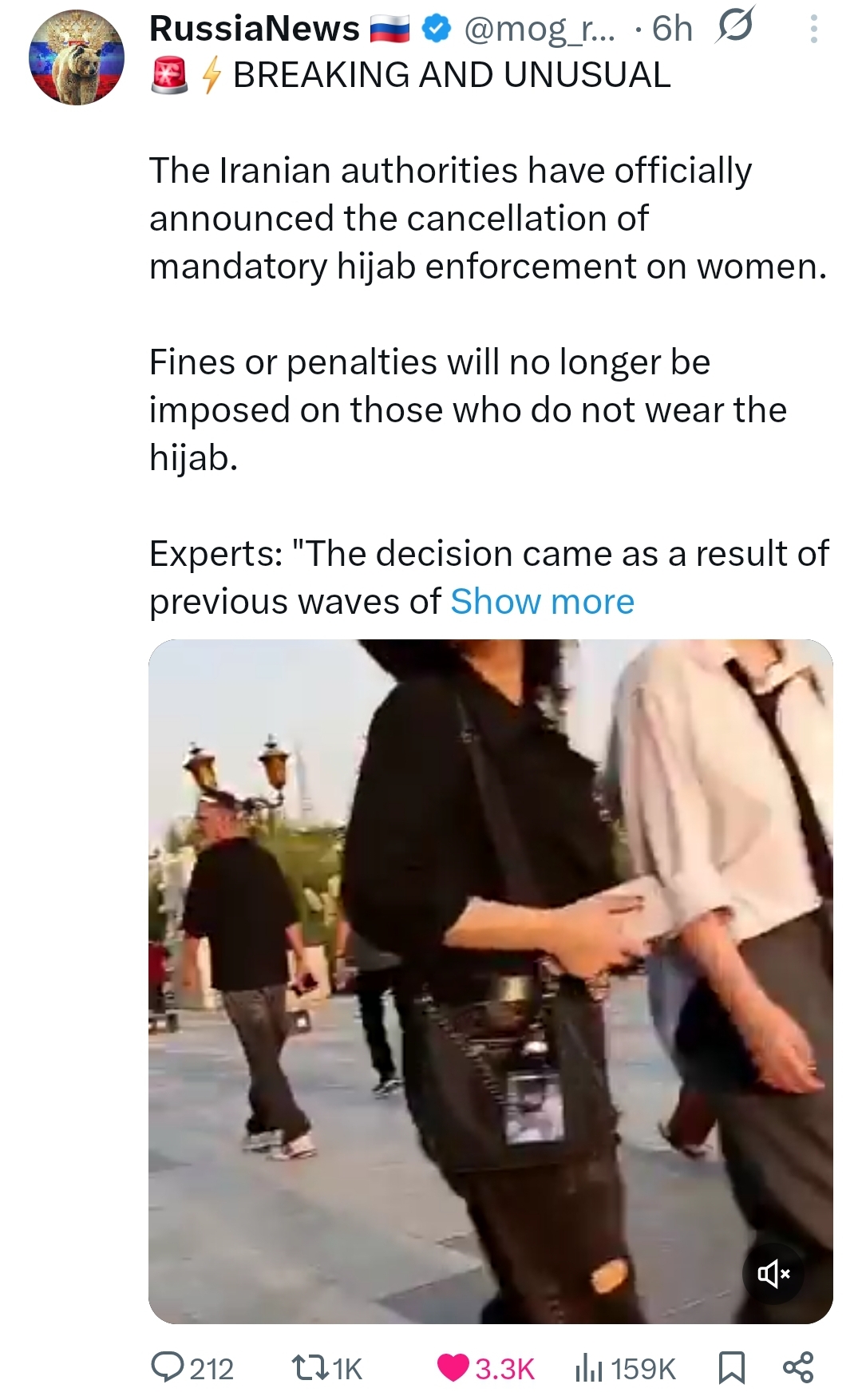
Task: Open the RussiaNews display name
Action: point(255,30)
